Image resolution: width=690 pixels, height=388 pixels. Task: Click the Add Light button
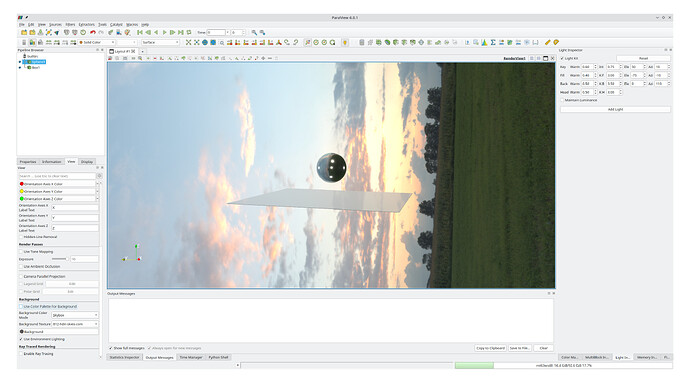click(615, 109)
